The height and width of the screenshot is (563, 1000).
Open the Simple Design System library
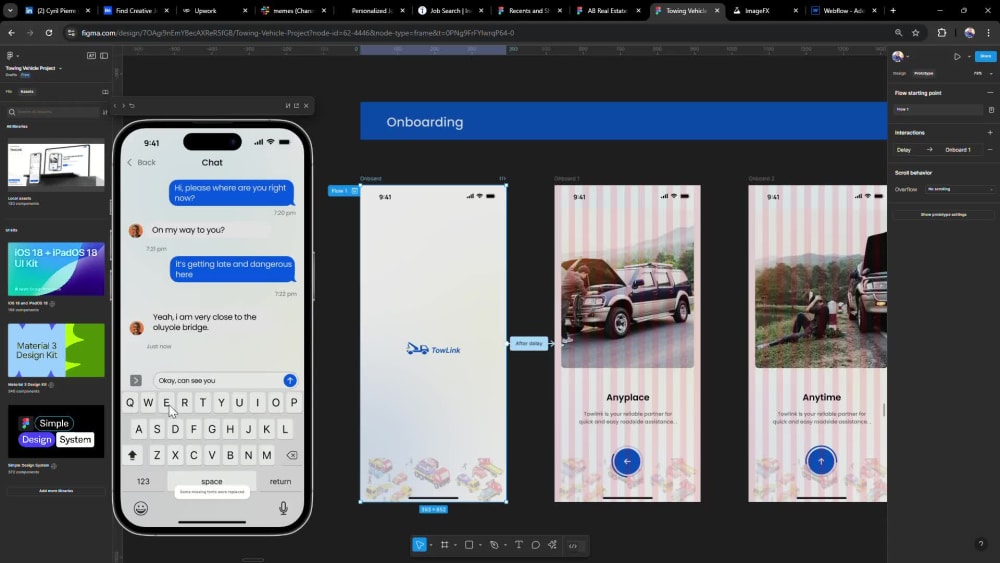point(56,432)
